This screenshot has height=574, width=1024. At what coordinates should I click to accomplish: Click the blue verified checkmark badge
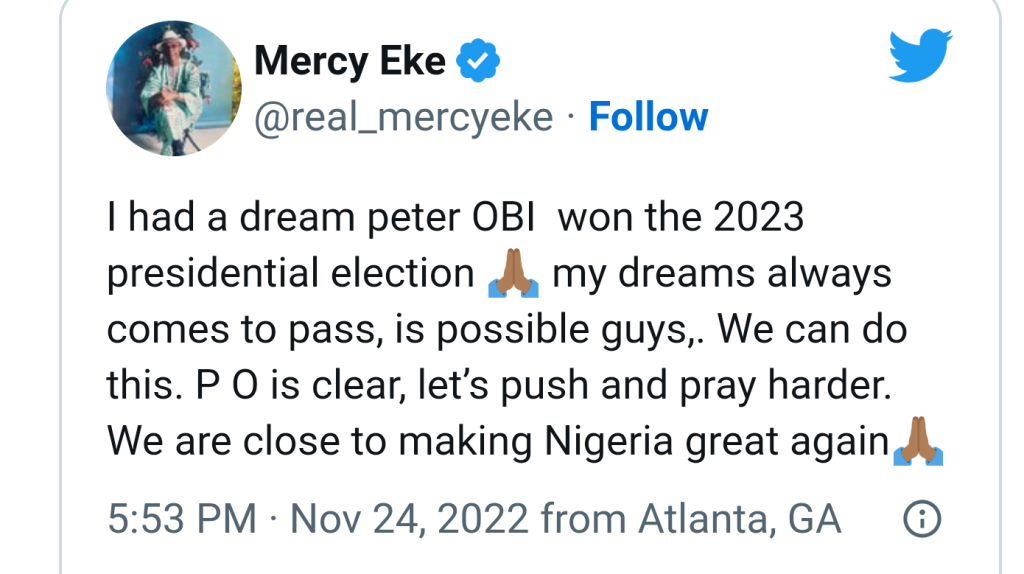coord(478,60)
